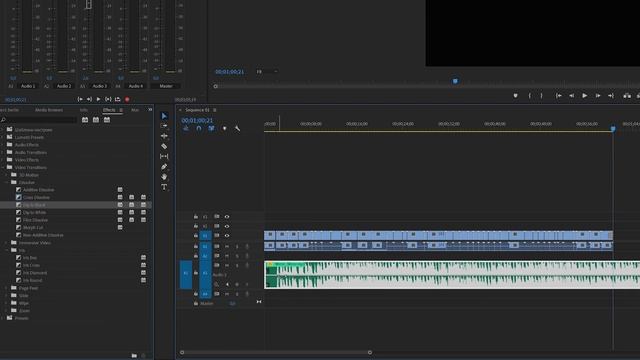This screenshot has width=640, height=360.
Task: Toggle V1 track targeting
Action: [205, 236]
